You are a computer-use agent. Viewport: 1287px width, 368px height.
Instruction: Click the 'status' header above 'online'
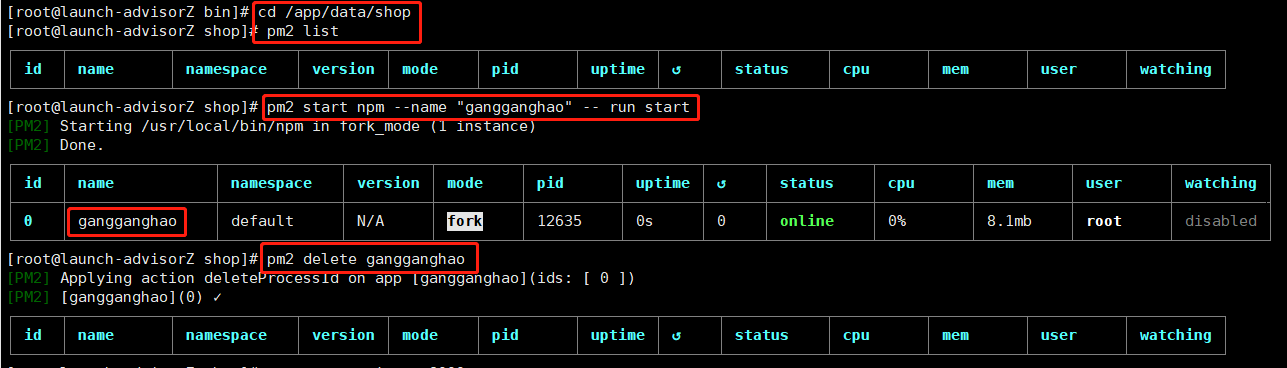806,183
